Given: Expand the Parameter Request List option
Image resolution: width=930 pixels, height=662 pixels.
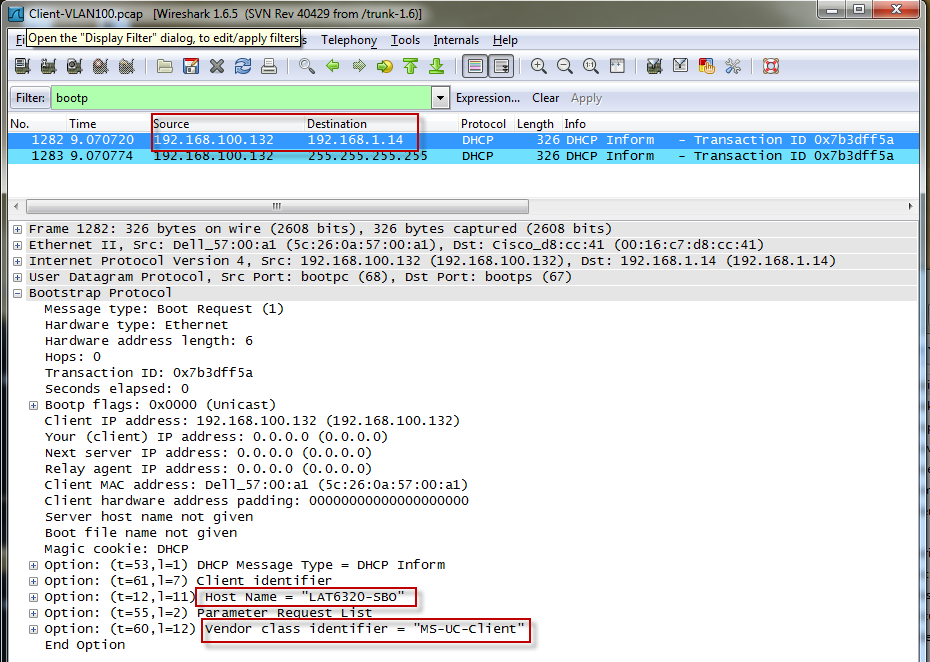Looking at the screenshot, I should click(x=34, y=613).
